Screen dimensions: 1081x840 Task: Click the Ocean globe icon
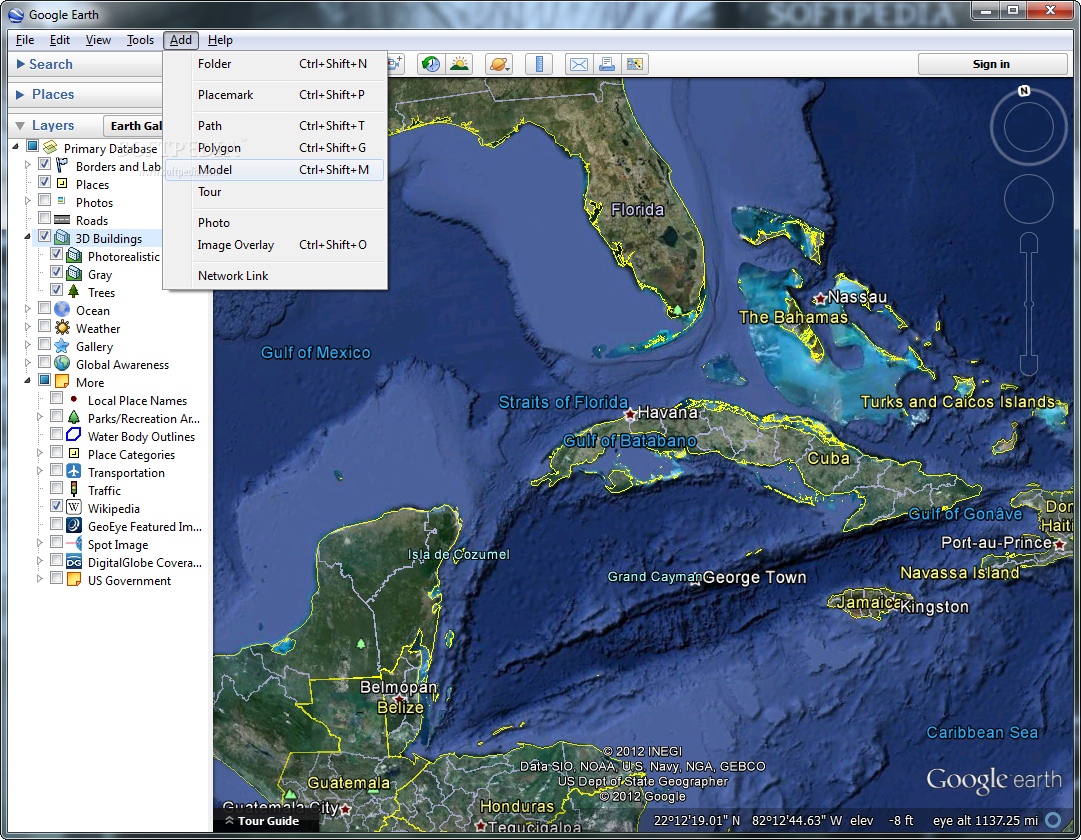pyautogui.click(x=62, y=310)
